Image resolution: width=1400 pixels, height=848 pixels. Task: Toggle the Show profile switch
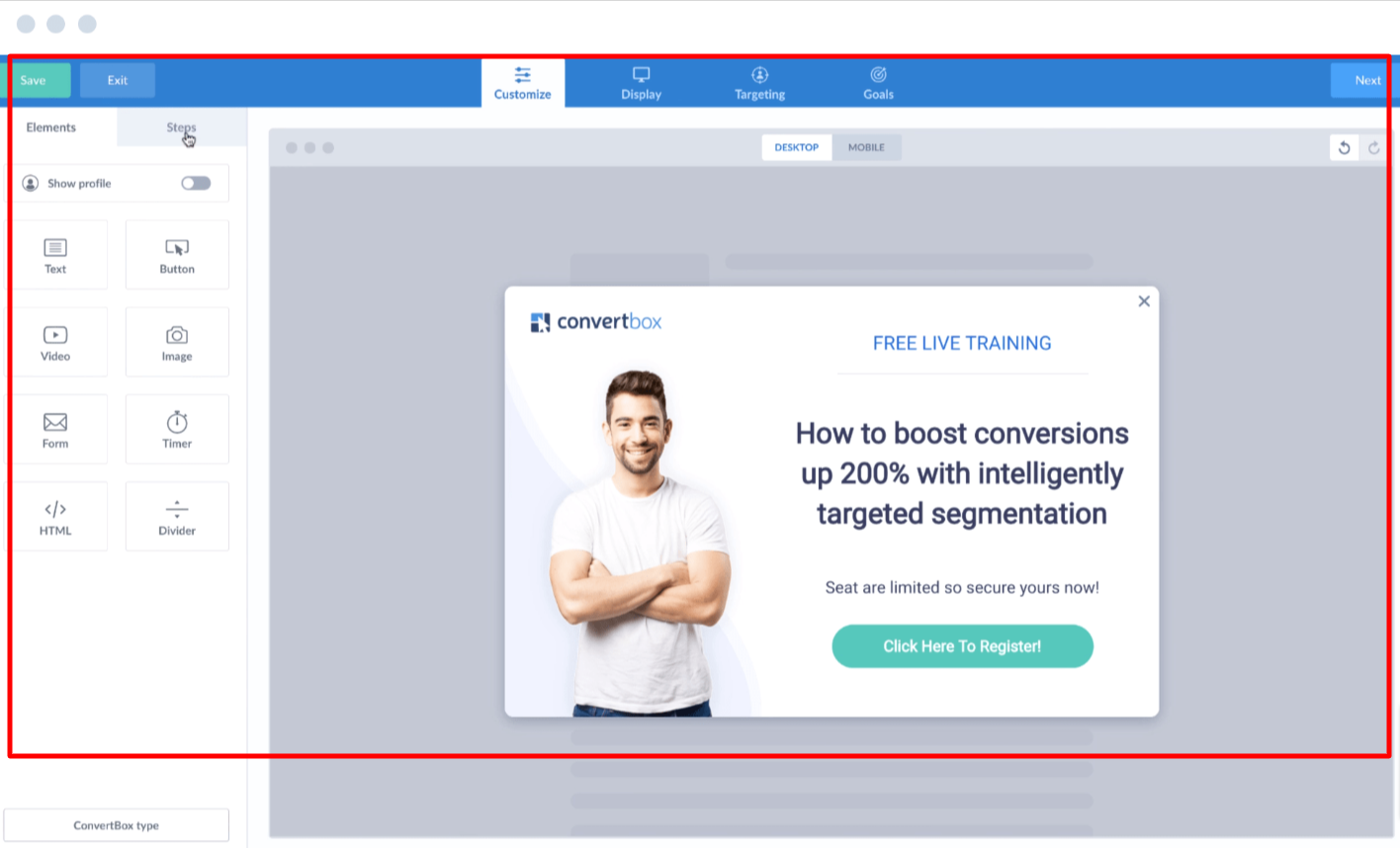click(196, 183)
